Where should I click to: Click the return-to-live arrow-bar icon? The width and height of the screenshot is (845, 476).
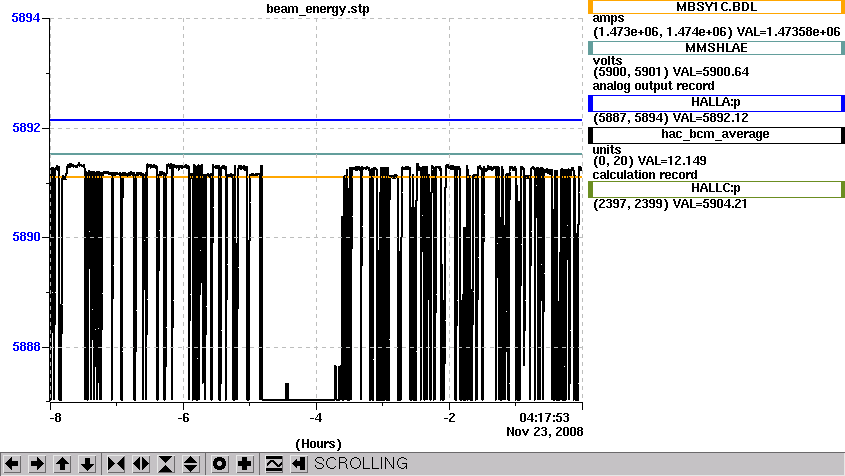point(299,464)
